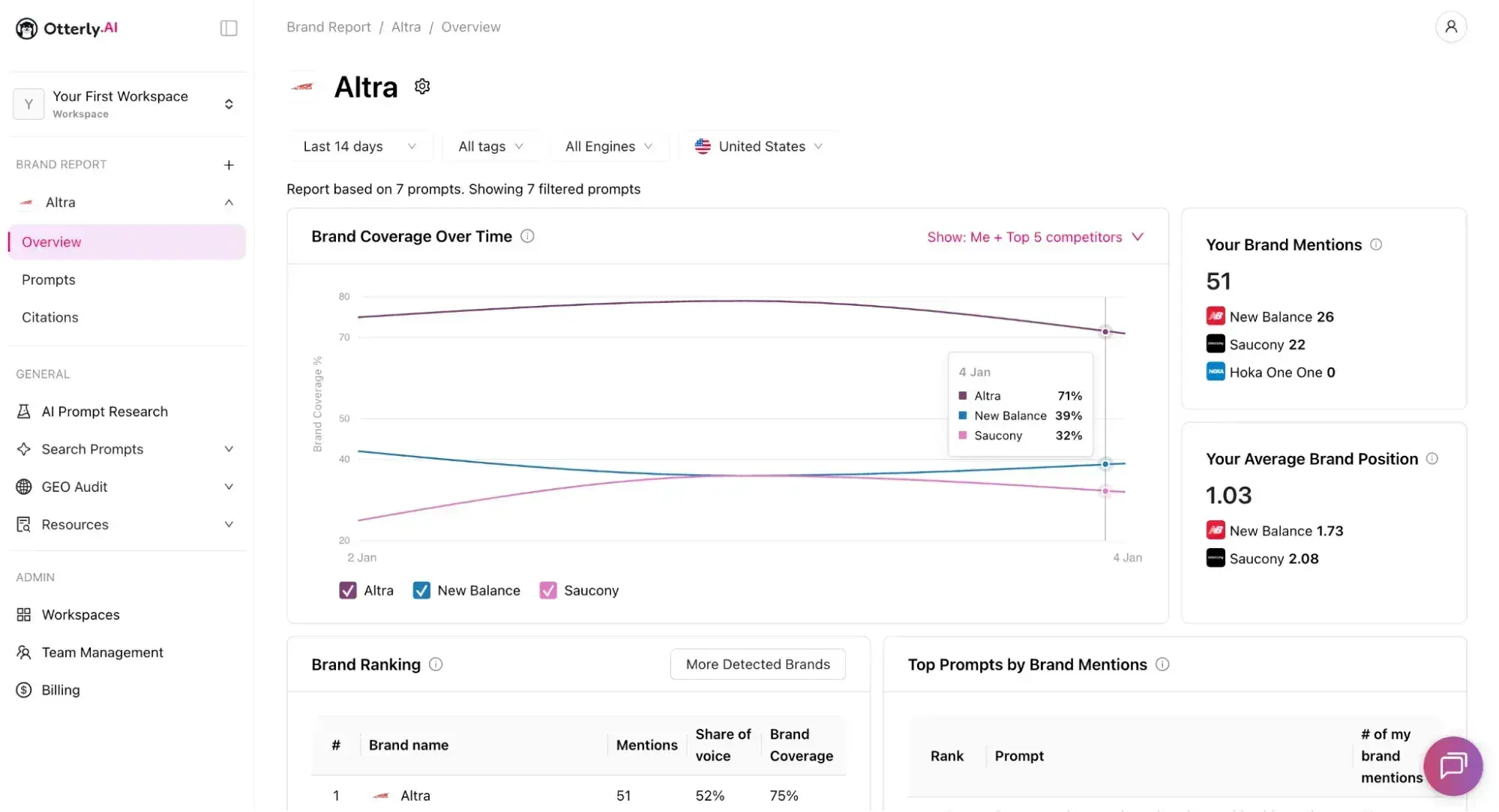1499x812 pixels.
Task: Uncheck New Balance in the chart legend
Action: 421,590
